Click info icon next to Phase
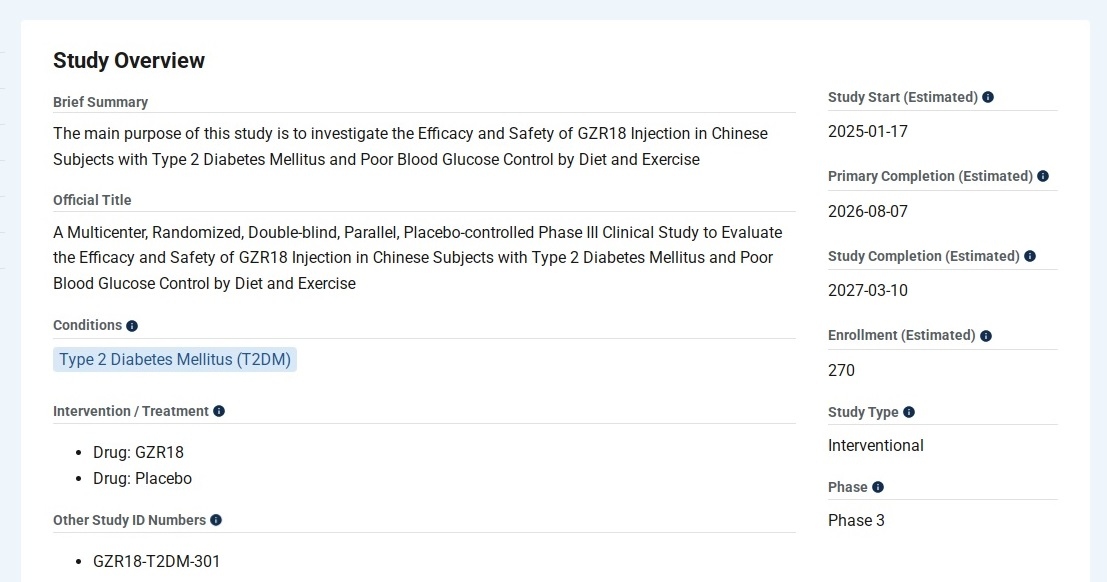Screen dimensions: 1107x582 tap(878, 487)
